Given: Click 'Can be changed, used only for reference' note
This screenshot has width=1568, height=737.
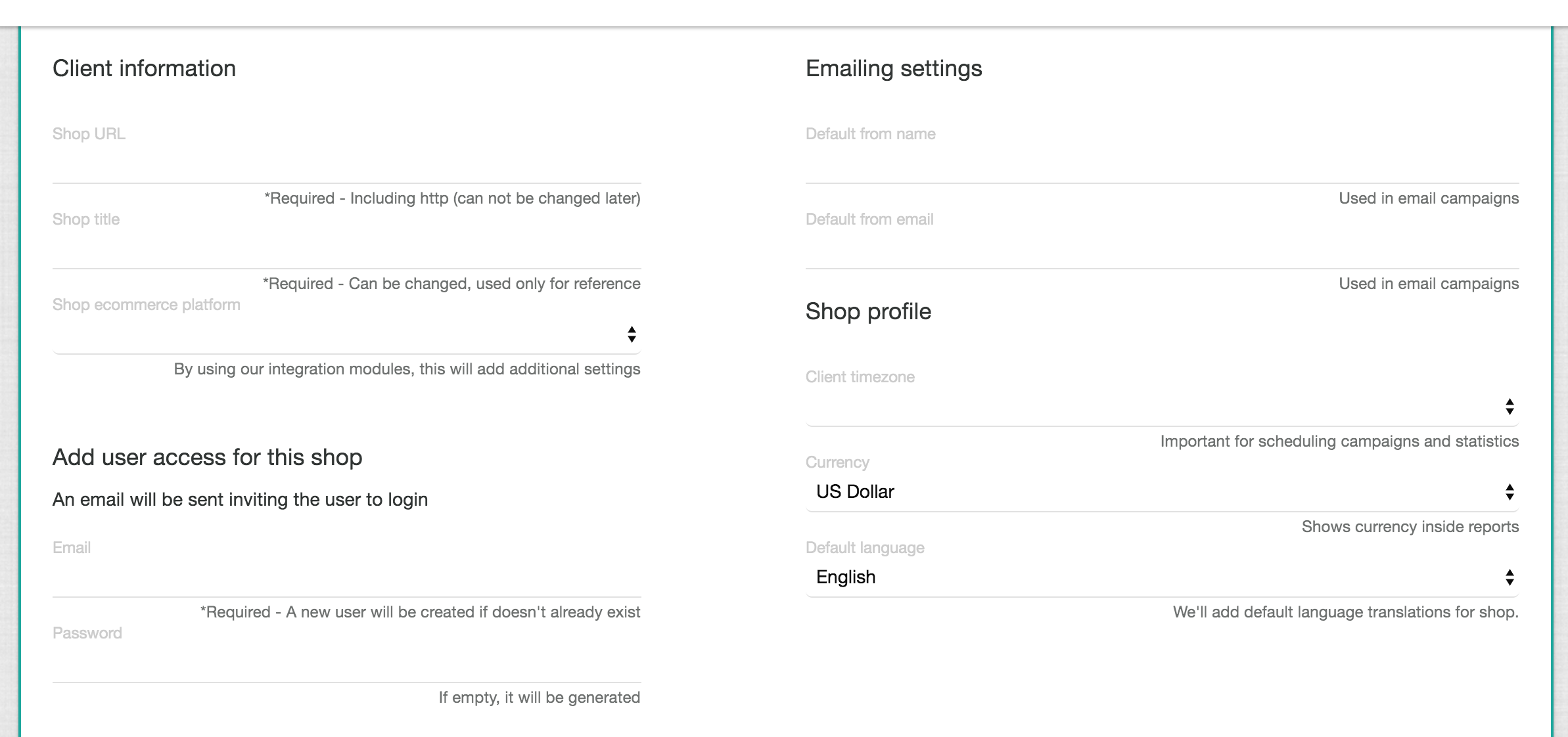Looking at the screenshot, I should pos(494,284).
